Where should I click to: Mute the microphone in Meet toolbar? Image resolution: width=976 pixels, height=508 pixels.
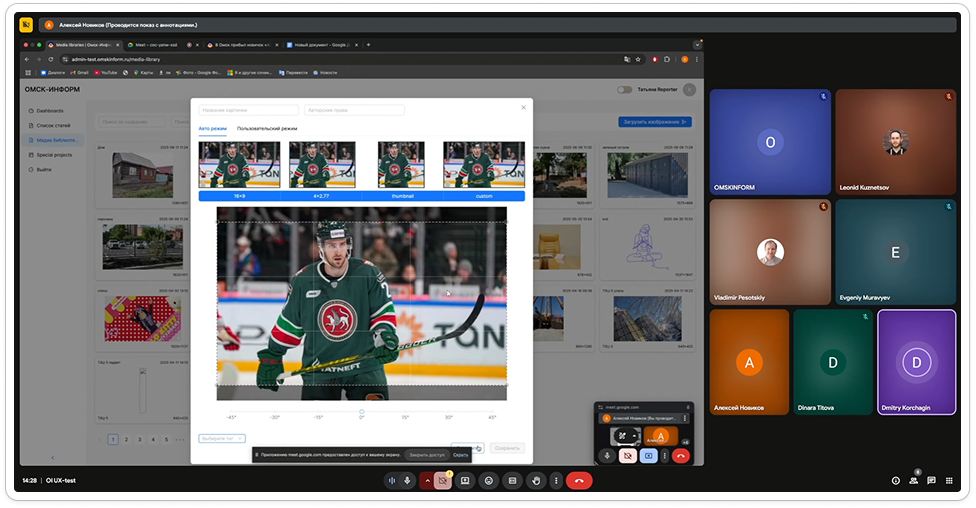(x=407, y=481)
